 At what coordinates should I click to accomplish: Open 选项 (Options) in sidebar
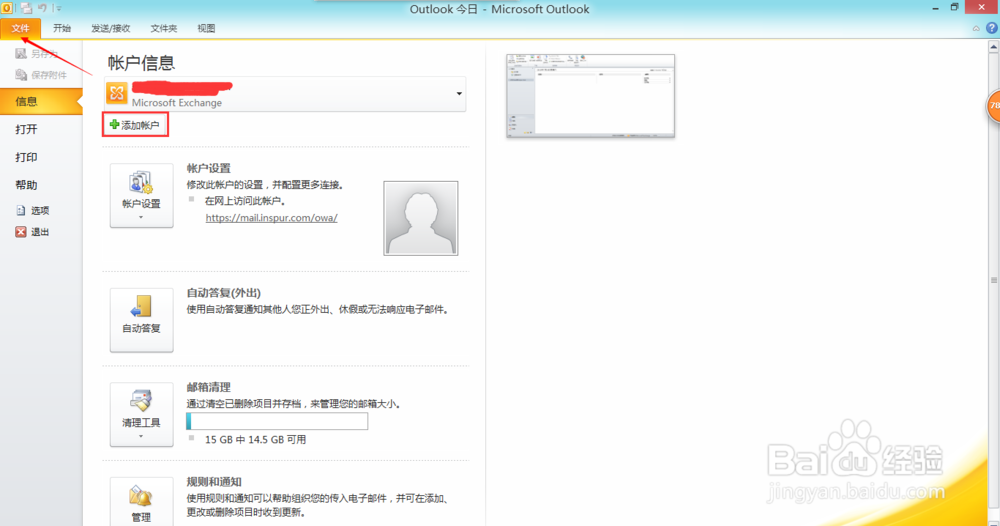pyautogui.click(x=32, y=210)
